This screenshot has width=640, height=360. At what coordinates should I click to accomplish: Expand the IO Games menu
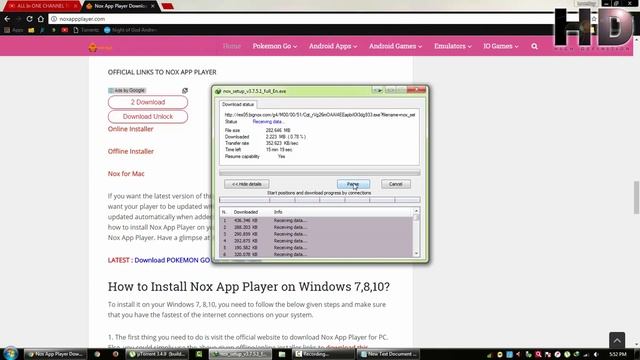501,46
